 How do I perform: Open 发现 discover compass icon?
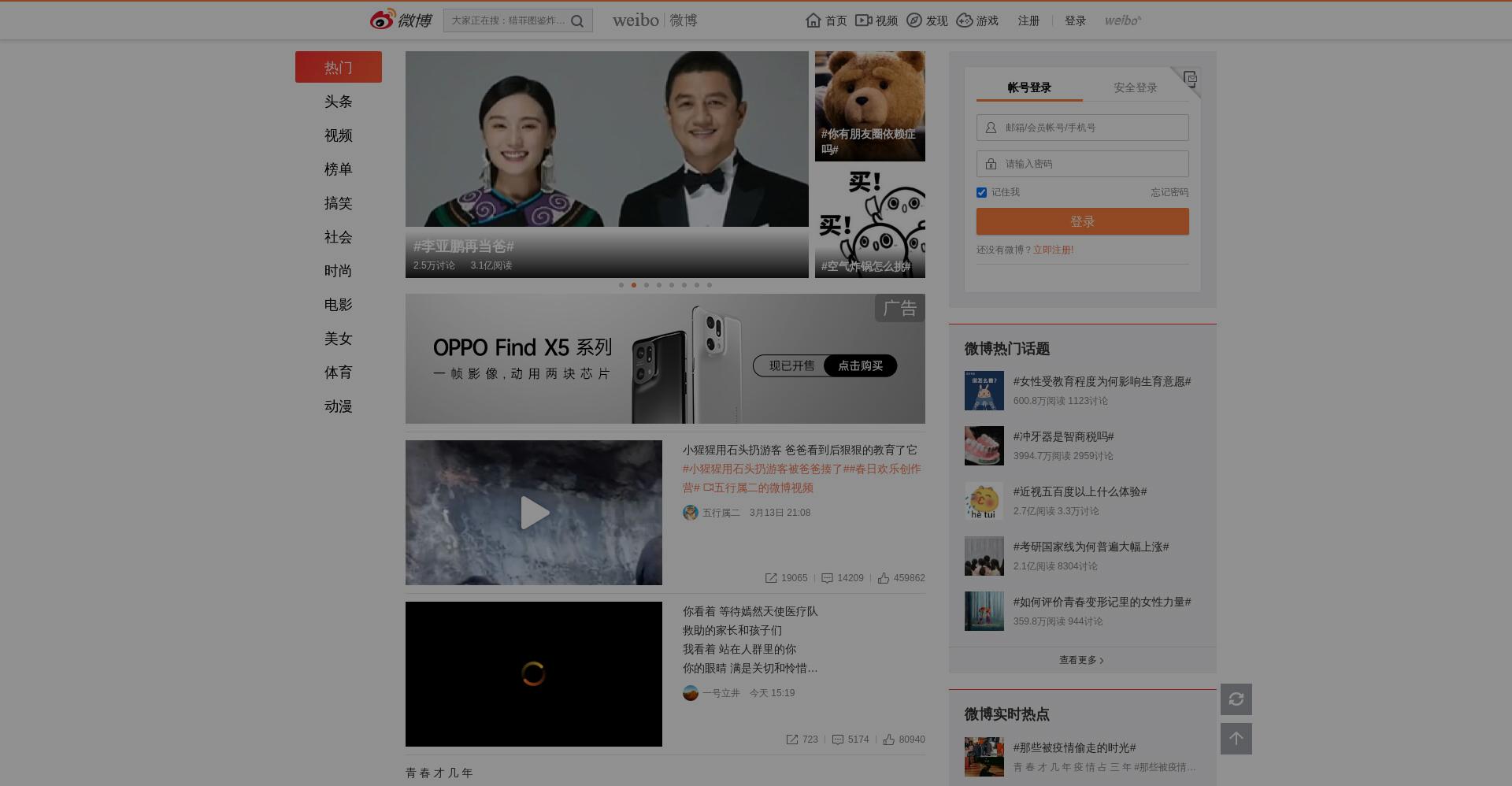pyautogui.click(x=914, y=20)
